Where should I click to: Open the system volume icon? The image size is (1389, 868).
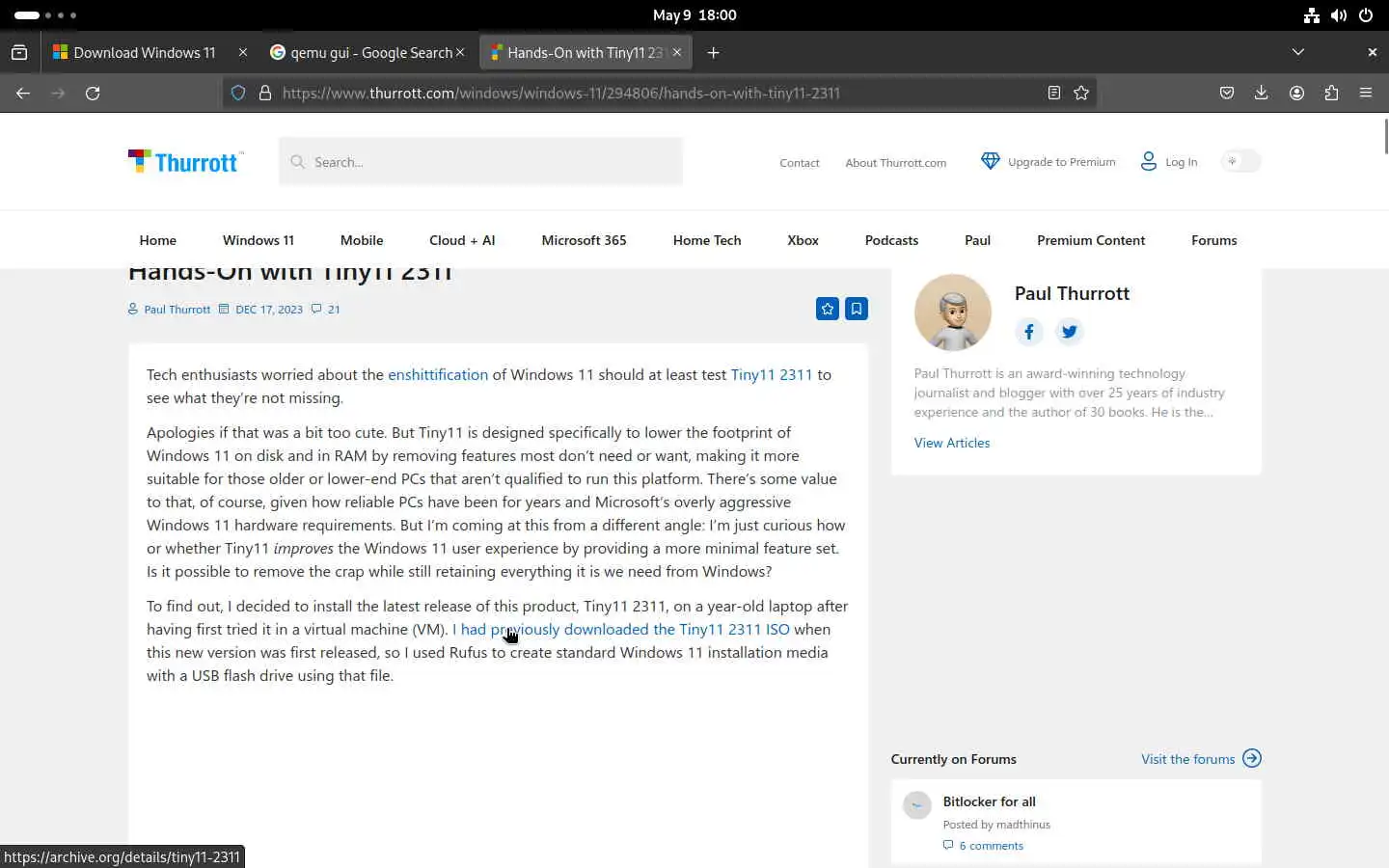click(x=1338, y=15)
